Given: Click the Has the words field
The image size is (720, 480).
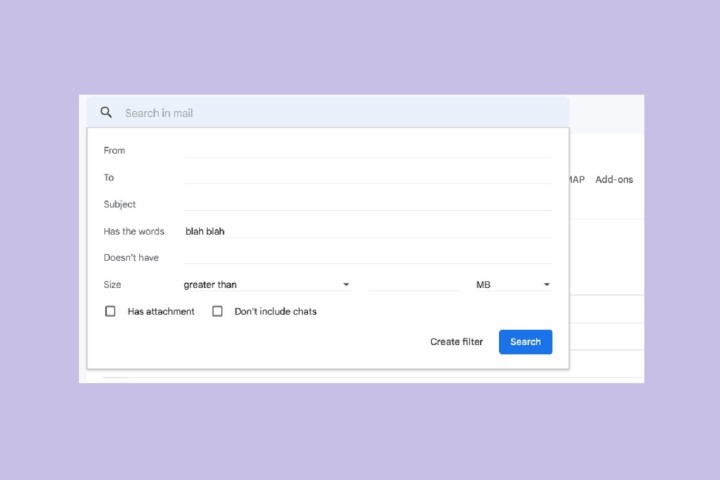Looking at the screenshot, I should pyautogui.click(x=368, y=231).
